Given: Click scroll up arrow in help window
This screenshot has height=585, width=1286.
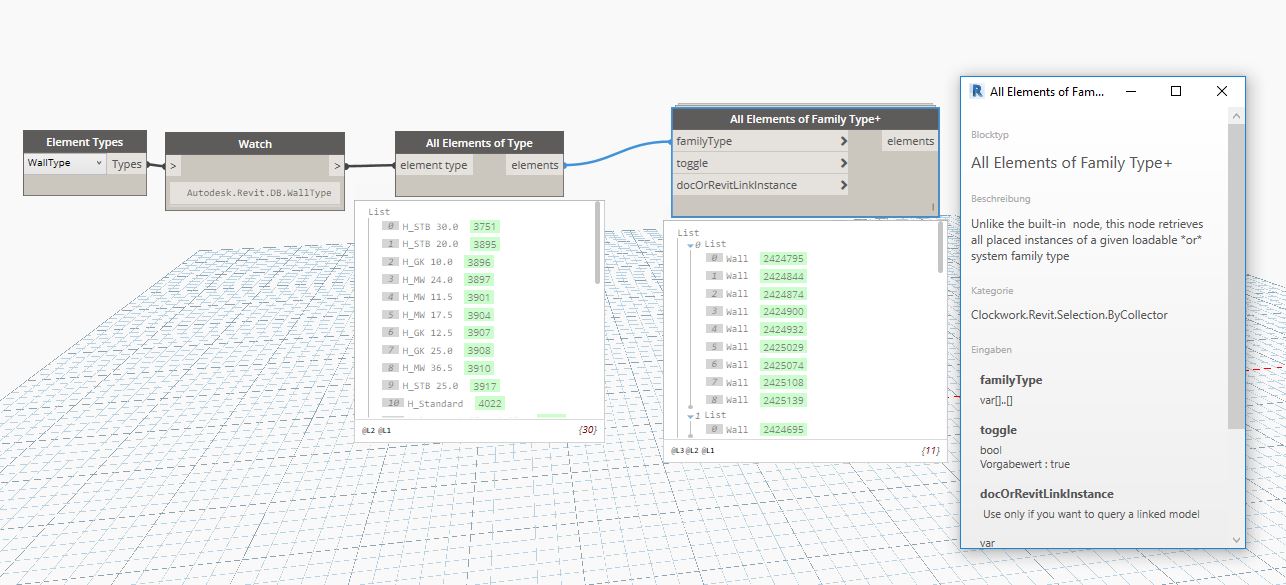Looking at the screenshot, I should point(1236,116).
